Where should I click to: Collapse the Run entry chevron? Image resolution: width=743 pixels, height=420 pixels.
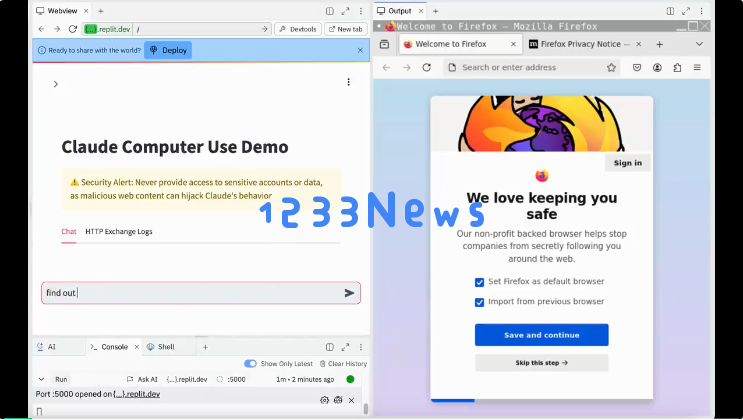pyautogui.click(x=41, y=379)
